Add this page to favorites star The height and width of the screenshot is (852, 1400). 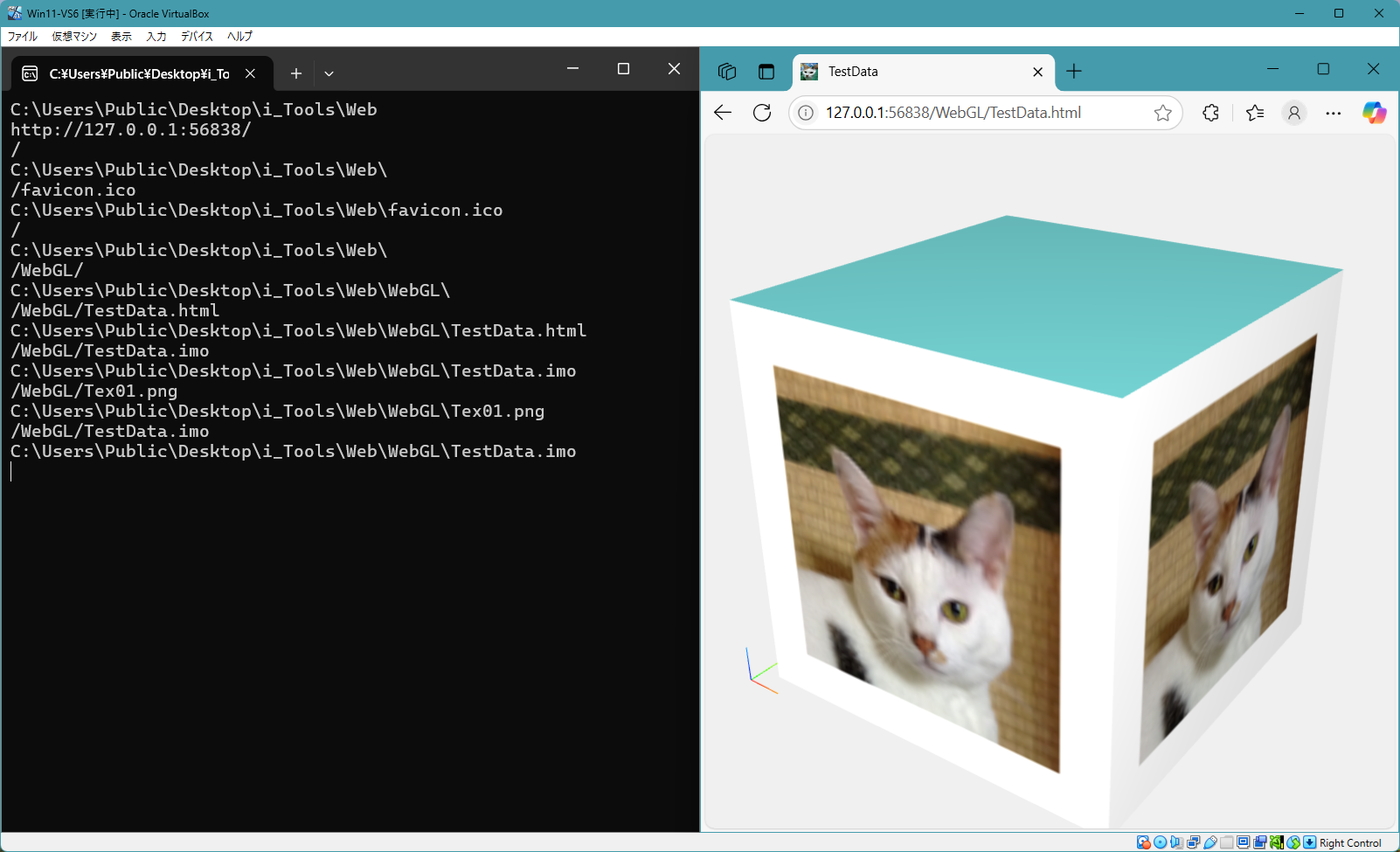pyautogui.click(x=1162, y=113)
